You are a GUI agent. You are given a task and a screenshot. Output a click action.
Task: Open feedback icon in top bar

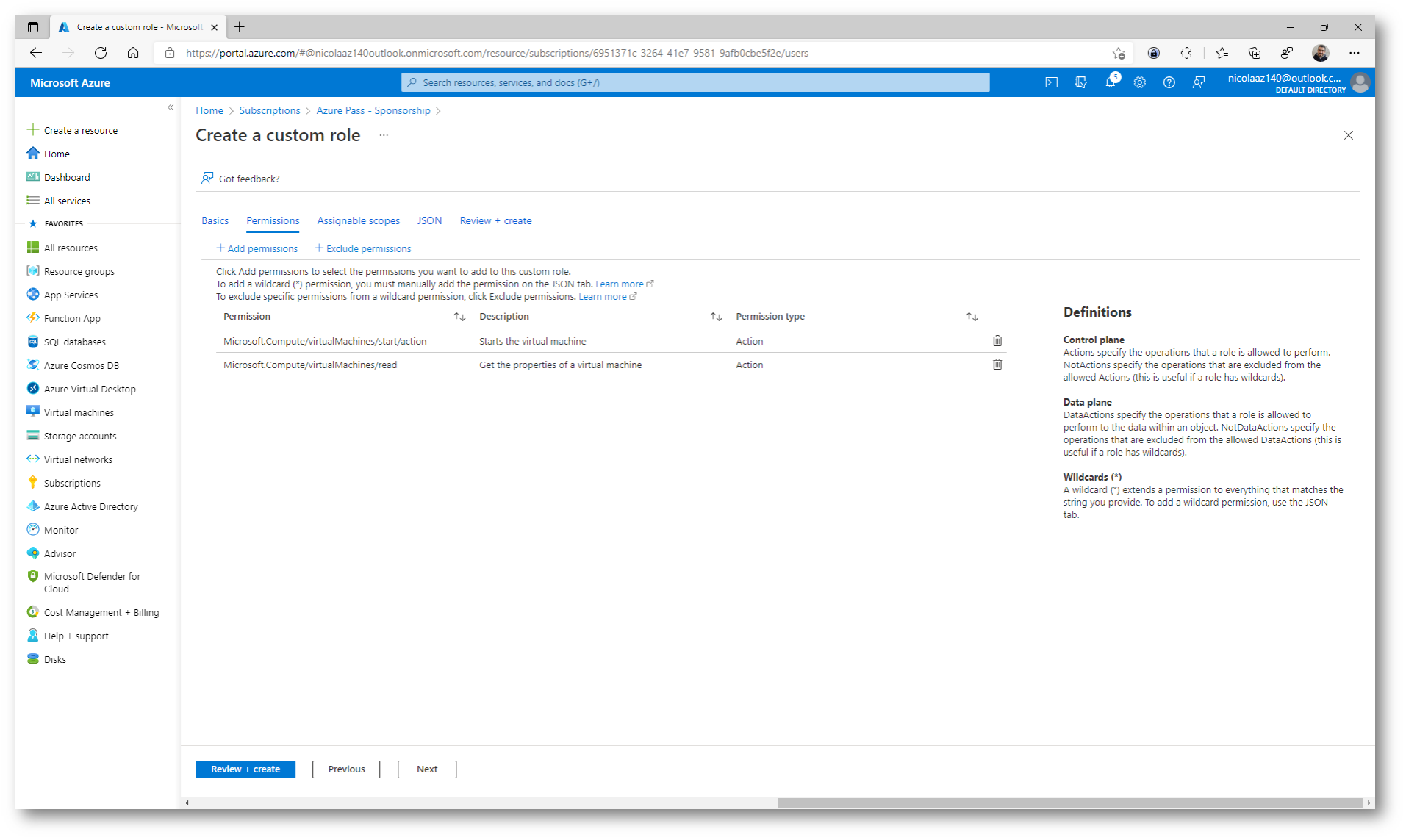[x=1199, y=82]
